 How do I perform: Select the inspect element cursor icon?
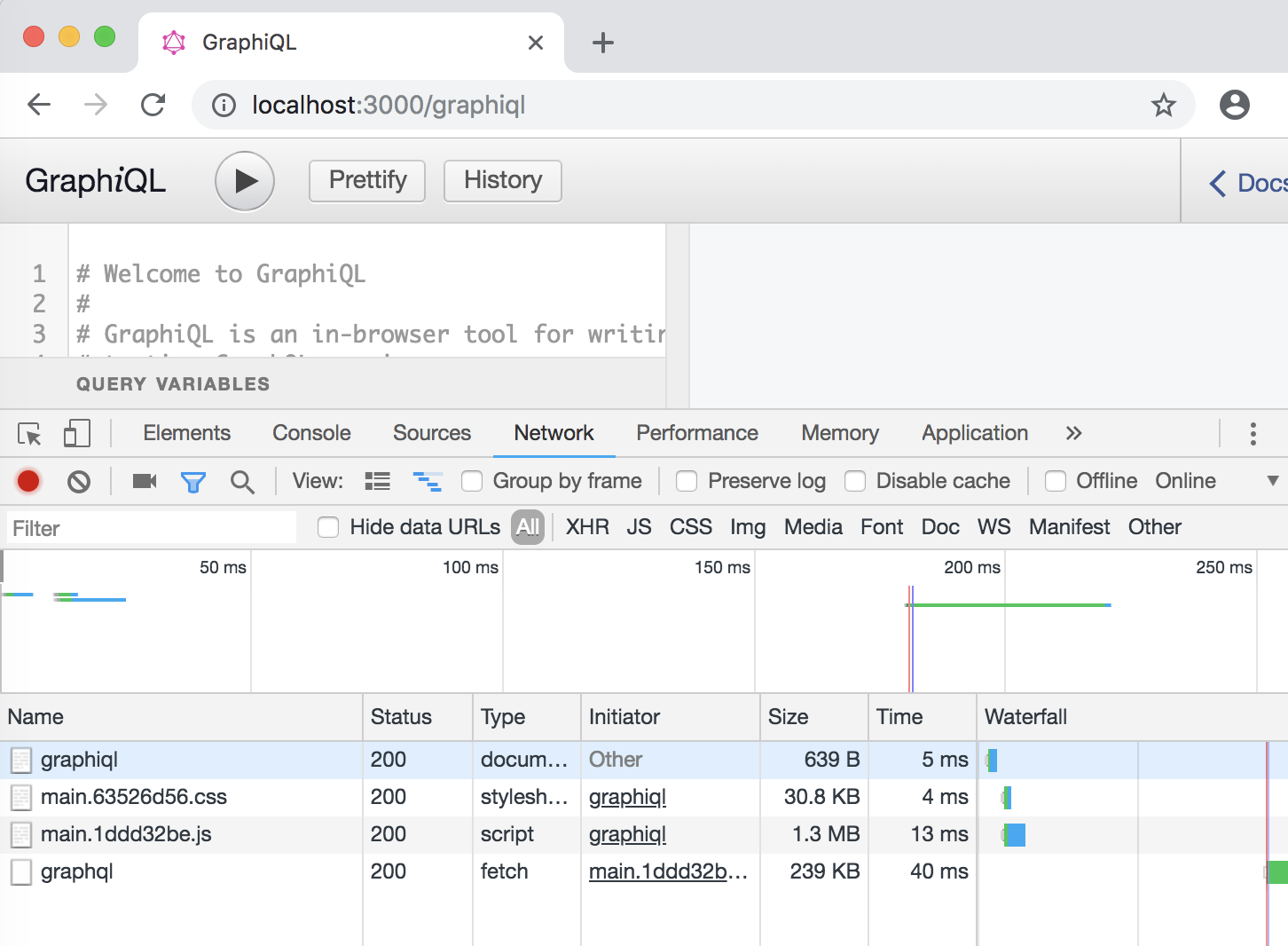pyautogui.click(x=28, y=433)
